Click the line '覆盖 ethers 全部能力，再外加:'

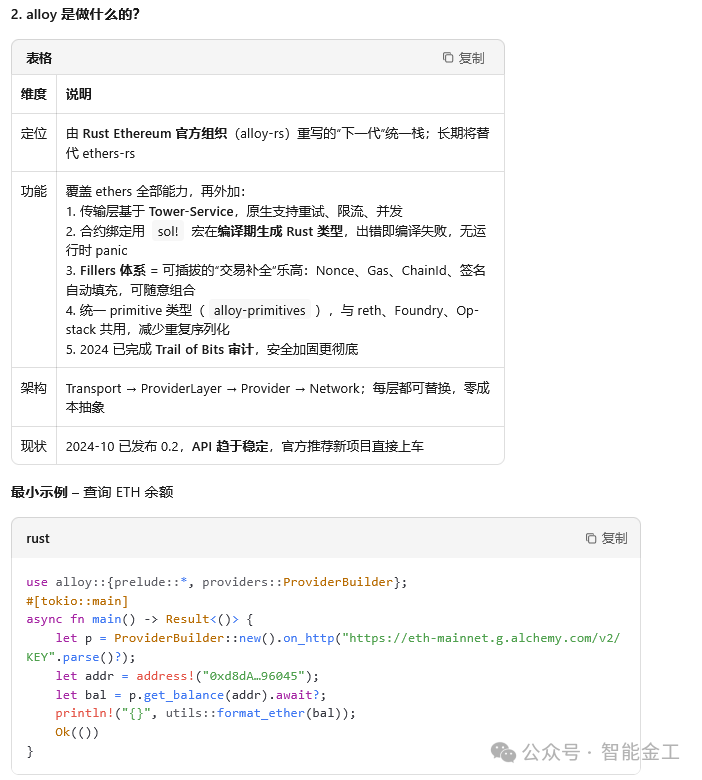click(x=155, y=191)
